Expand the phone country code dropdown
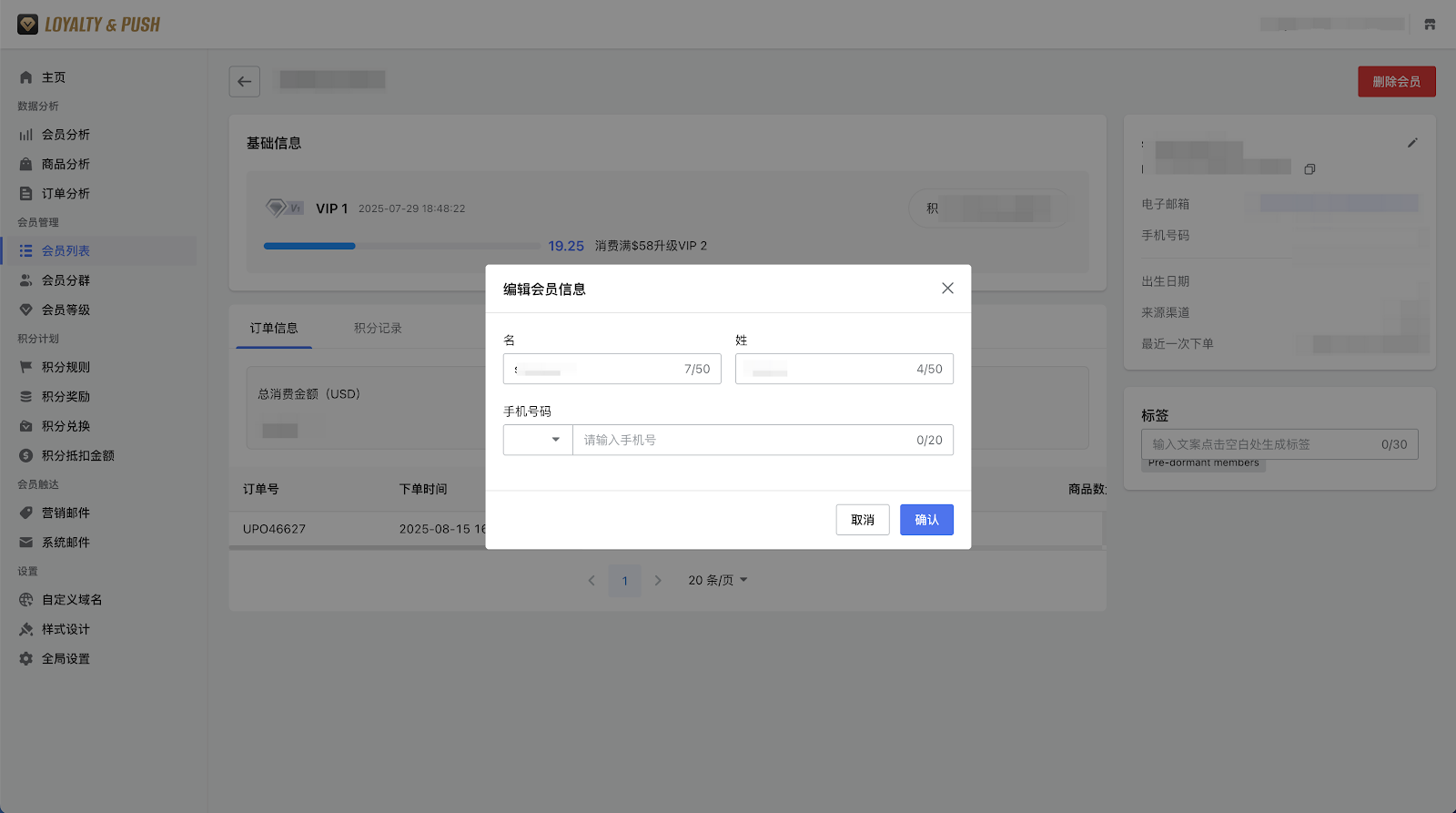This screenshot has height=813, width=1456. pyautogui.click(x=538, y=441)
